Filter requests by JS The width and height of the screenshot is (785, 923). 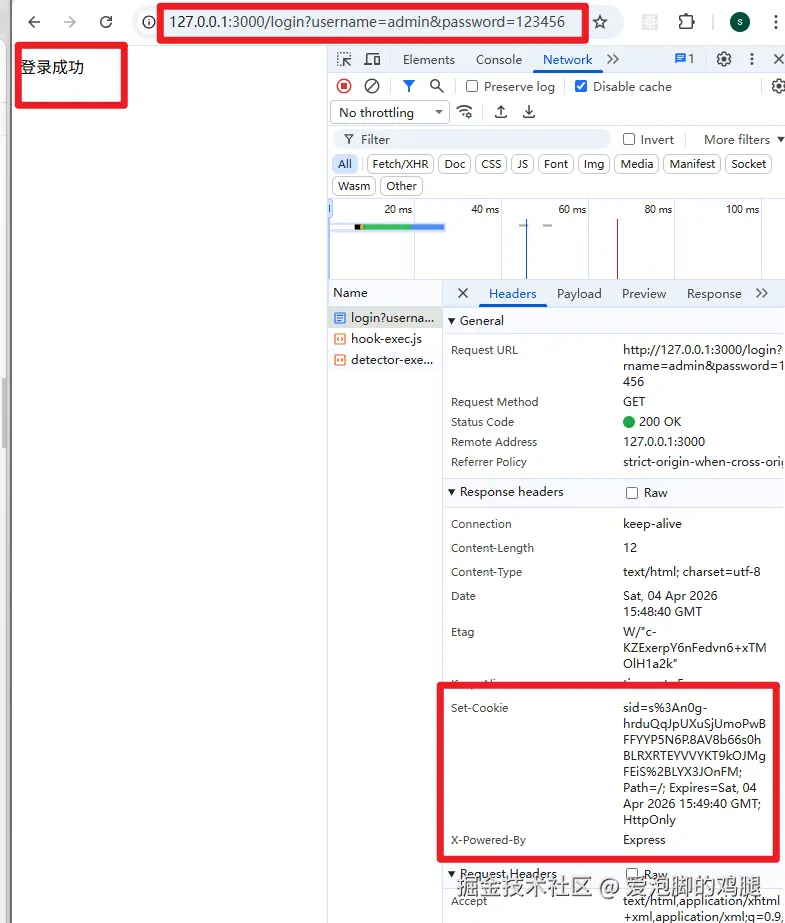(523, 164)
